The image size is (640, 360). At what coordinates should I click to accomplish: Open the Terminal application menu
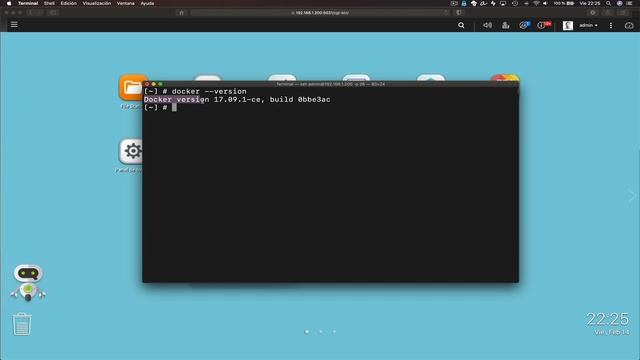coord(28,3)
